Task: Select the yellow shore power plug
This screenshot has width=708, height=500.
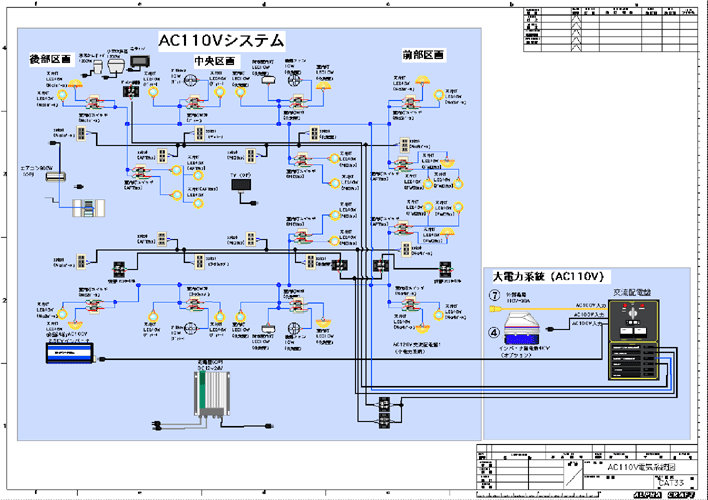Action: coord(497,309)
